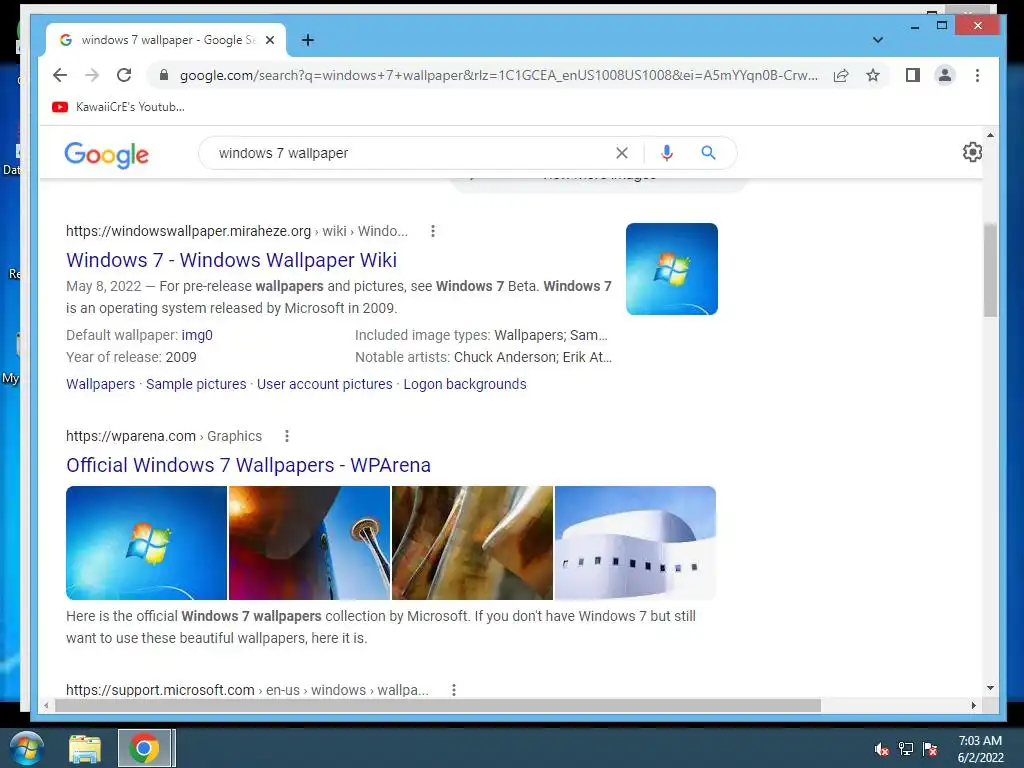Image resolution: width=1024 pixels, height=768 pixels.
Task: Open options for the wparena.com result
Action: click(x=287, y=436)
